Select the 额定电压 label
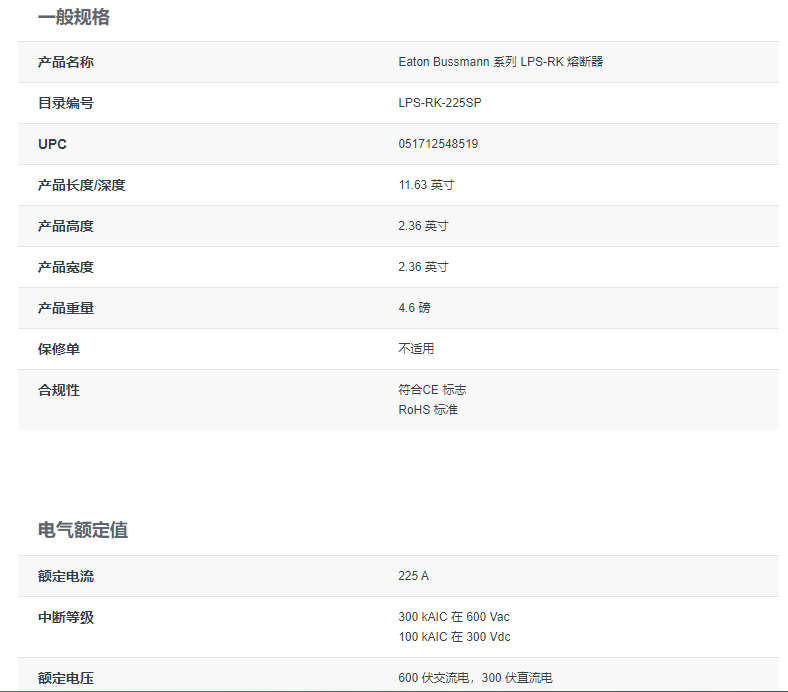788x692 pixels. coord(66,678)
